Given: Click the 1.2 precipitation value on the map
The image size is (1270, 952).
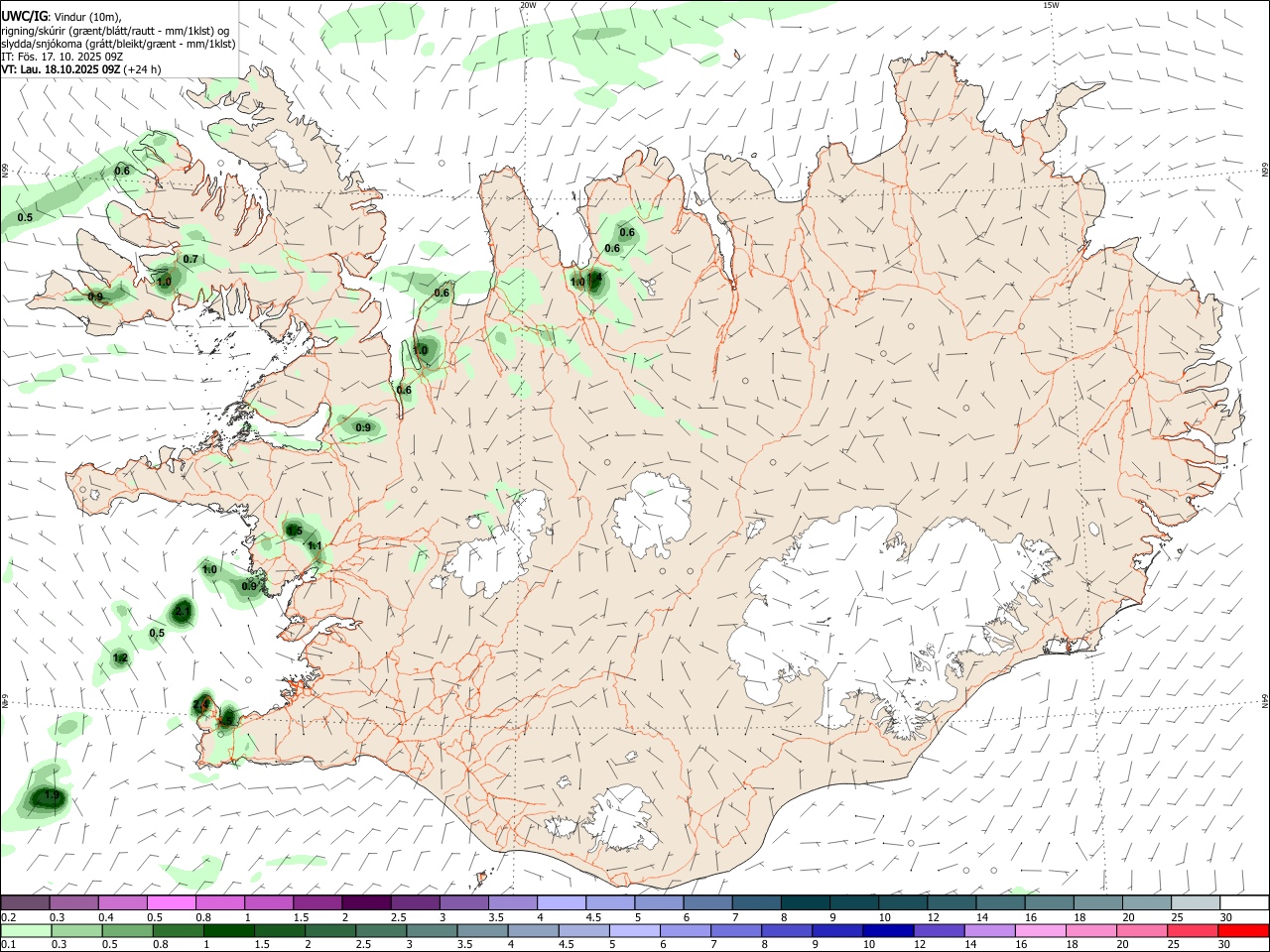Looking at the screenshot, I should (120, 658).
